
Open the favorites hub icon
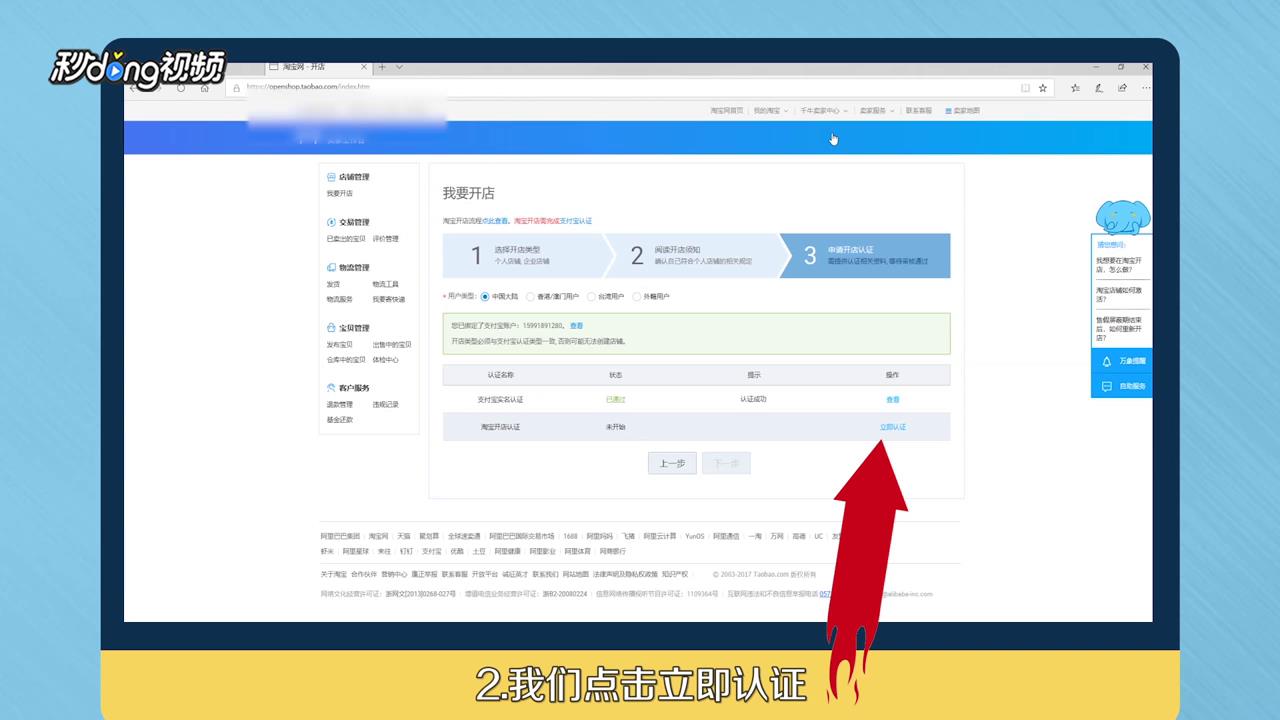pyautogui.click(x=1075, y=88)
